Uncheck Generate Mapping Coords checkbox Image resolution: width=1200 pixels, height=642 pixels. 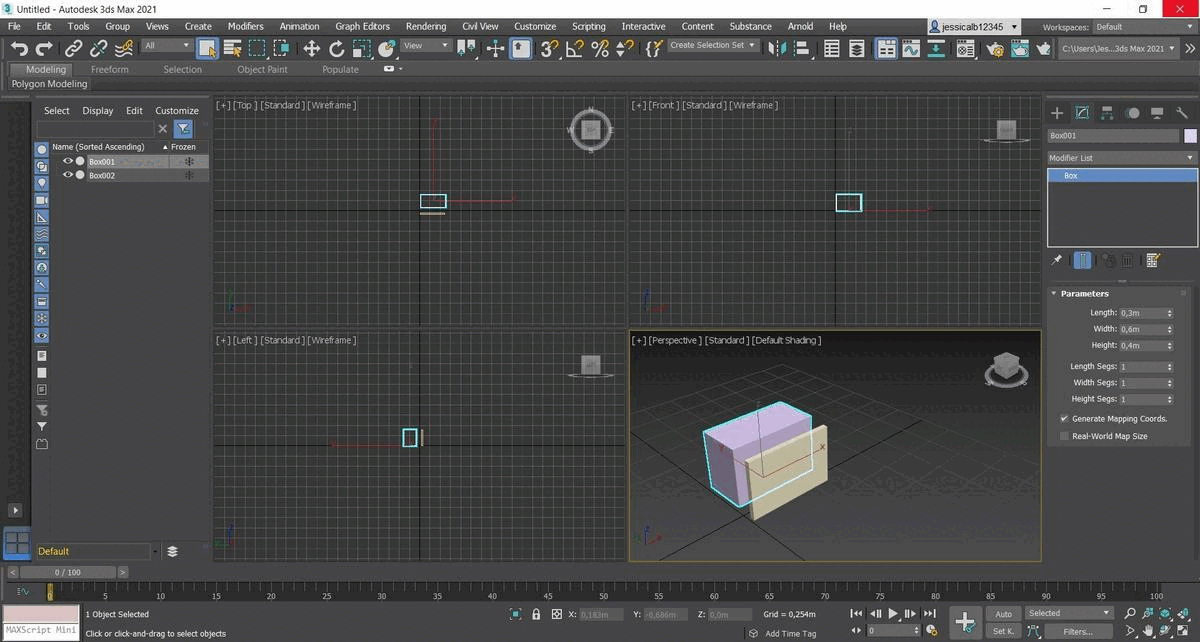point(1063,418)
